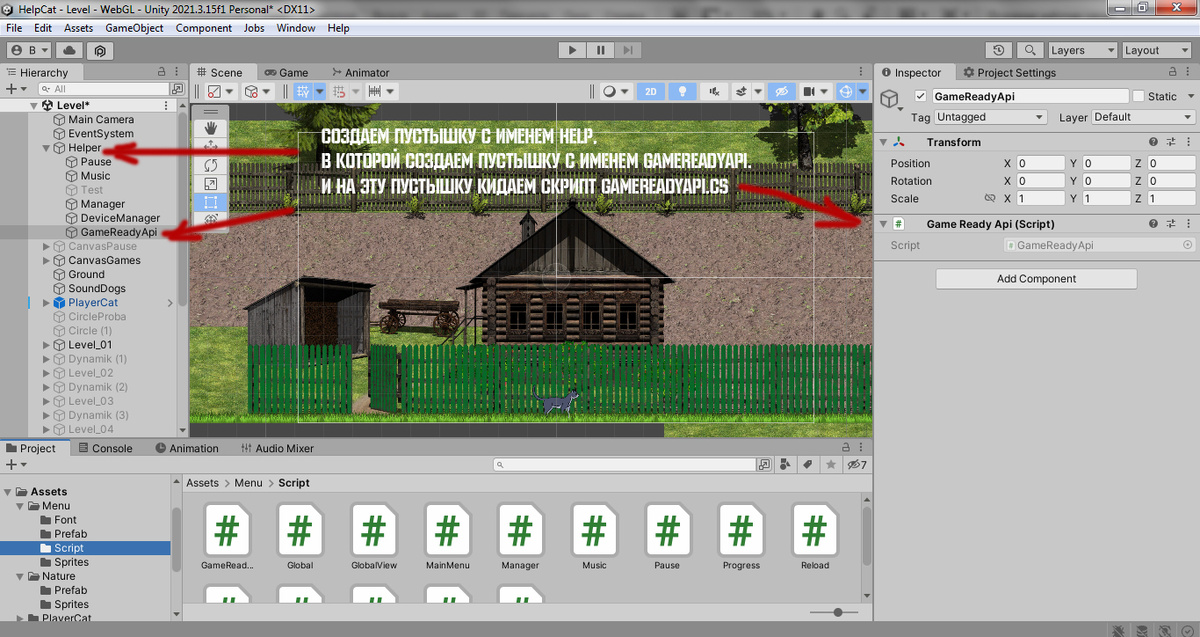Switch to the Audio Mixer tab
1200x637 pixels.
tap(276, 448)
